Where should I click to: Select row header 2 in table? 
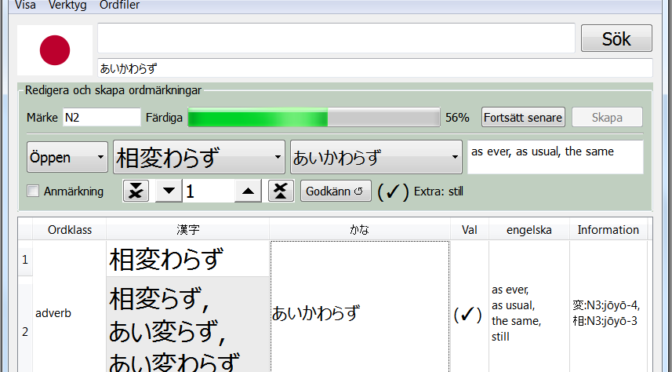[x=25, y=331]
